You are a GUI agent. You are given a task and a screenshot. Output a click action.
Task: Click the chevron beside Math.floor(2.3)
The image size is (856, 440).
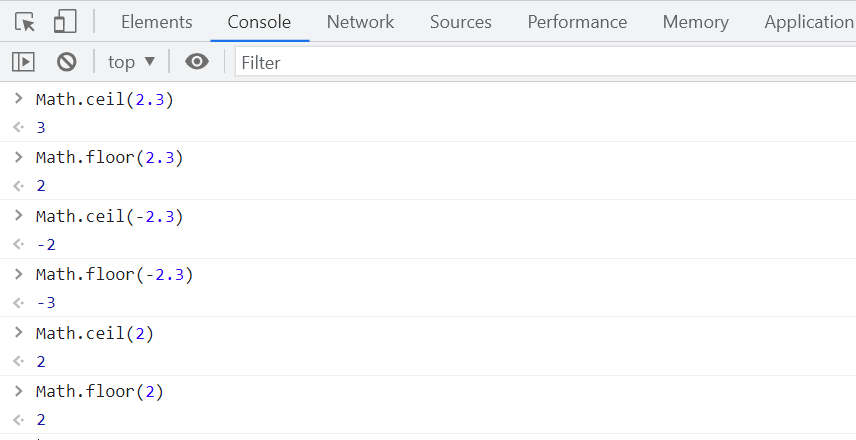[19, 157]
